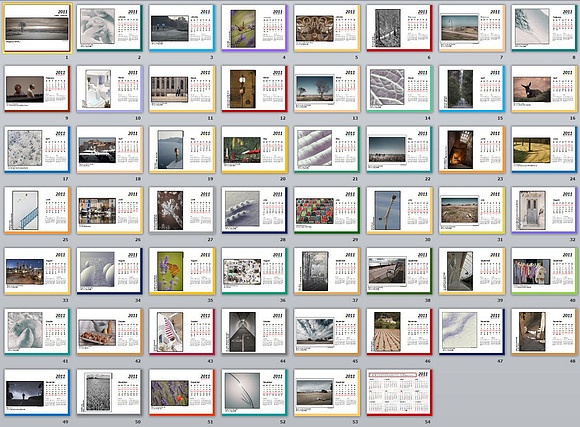Select slide 27 frosty fern on brown

click(x=182, y=210)
